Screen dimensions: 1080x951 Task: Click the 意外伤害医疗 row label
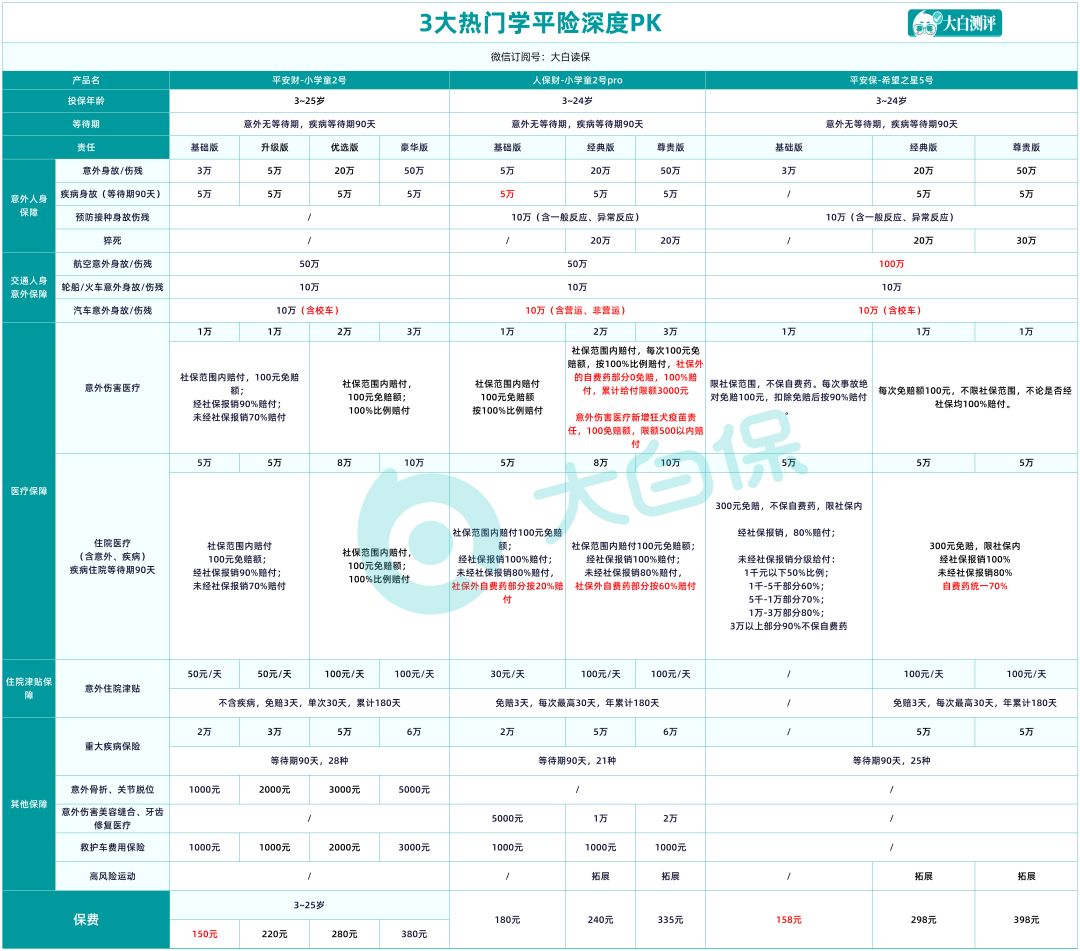click(112, 388)
